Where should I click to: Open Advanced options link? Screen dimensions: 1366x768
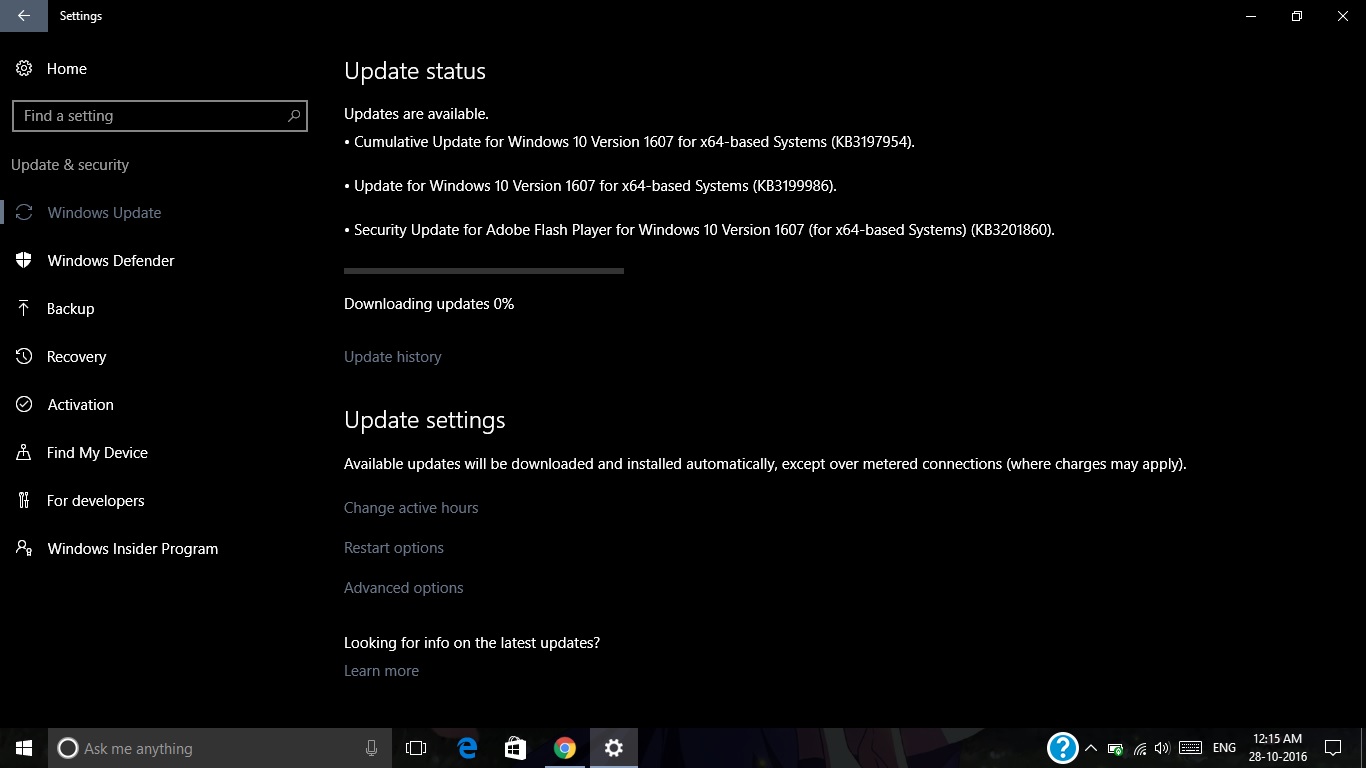click(x=404, y=588)
